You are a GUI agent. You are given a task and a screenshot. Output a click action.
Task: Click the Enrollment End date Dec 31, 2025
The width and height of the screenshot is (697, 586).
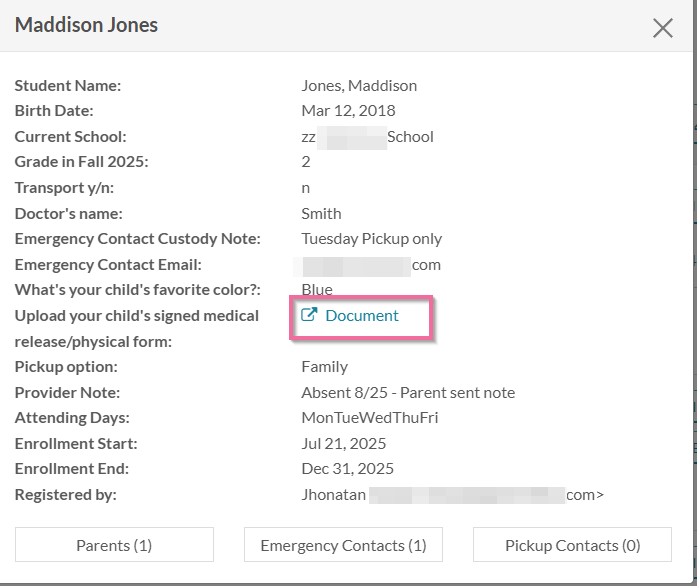[348, 469]
